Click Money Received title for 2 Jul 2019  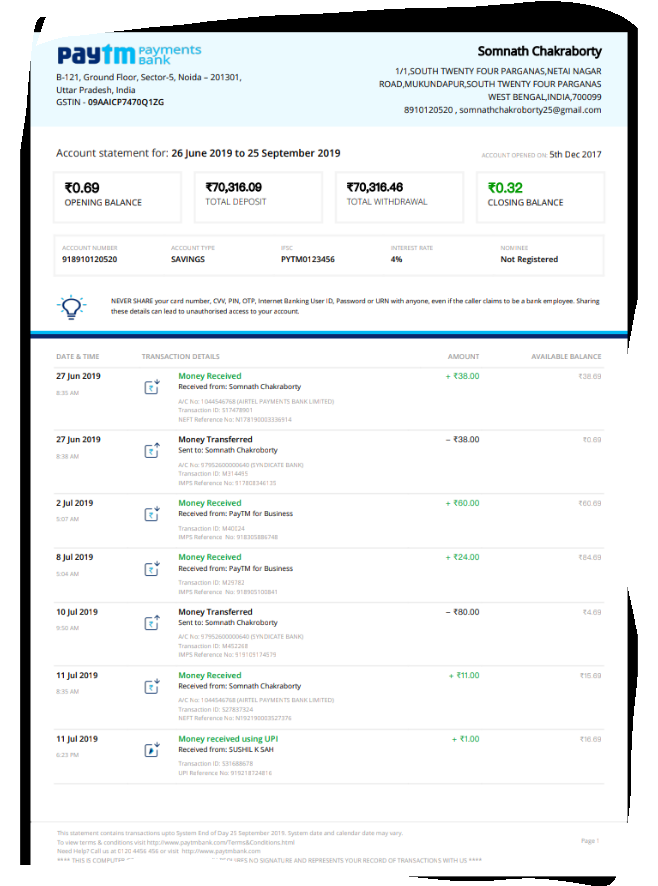[x=210, y=503]
